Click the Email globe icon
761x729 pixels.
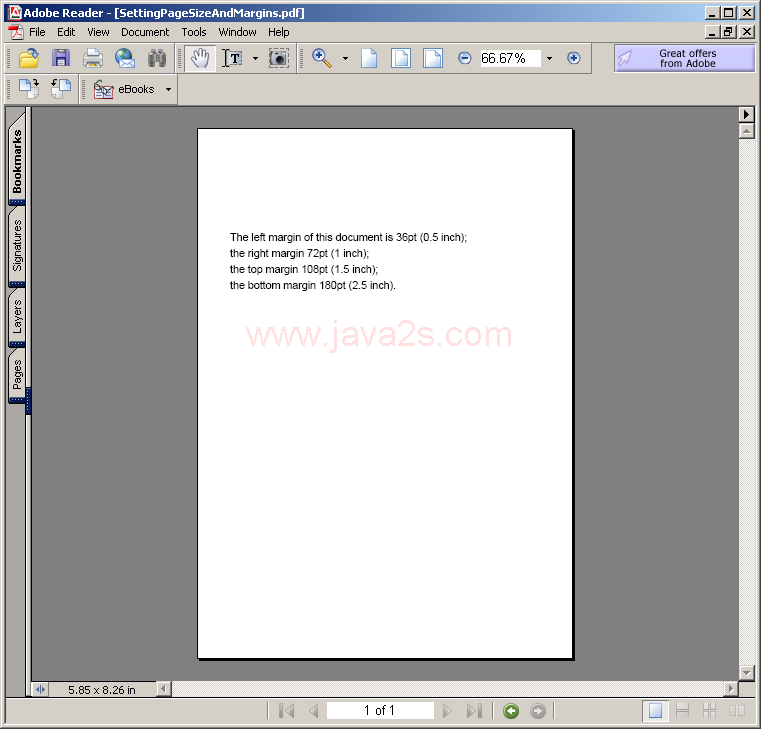point(125,58)
